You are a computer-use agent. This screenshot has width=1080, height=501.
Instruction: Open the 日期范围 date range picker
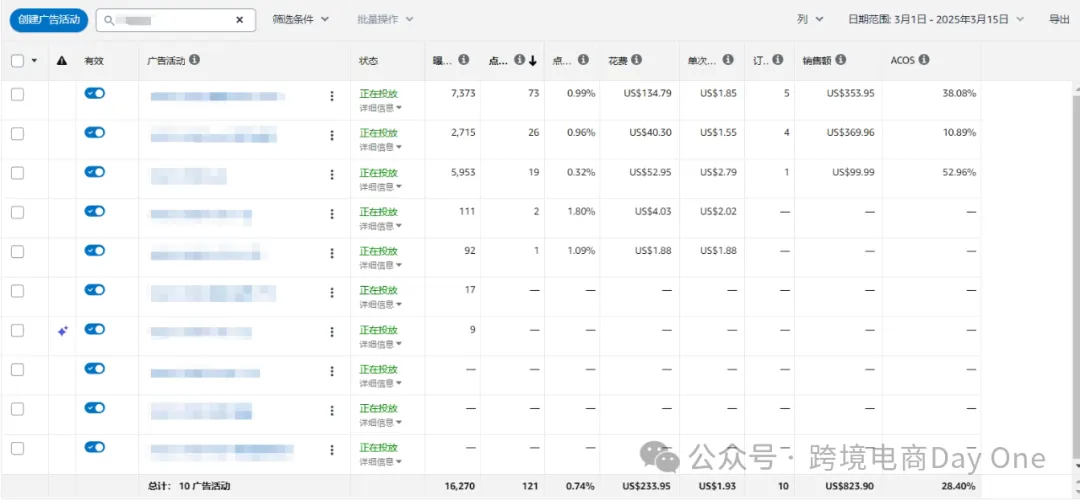coord(936,19)
